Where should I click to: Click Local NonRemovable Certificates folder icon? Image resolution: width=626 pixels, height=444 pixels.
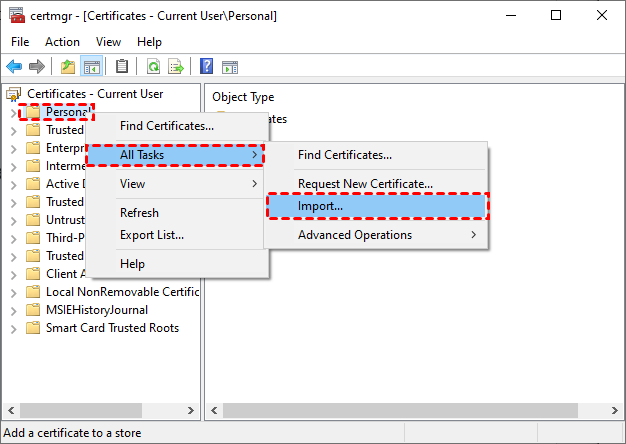(x=33, y=292)
